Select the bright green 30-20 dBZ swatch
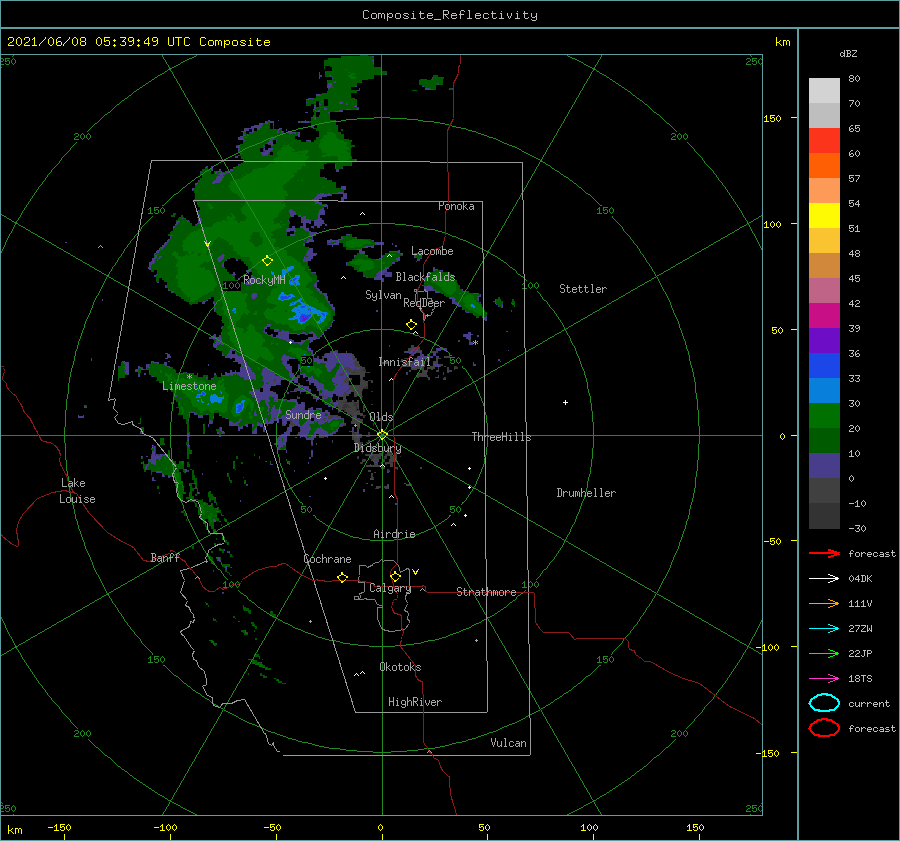900x841 pixels. click(x=824, y=416)
